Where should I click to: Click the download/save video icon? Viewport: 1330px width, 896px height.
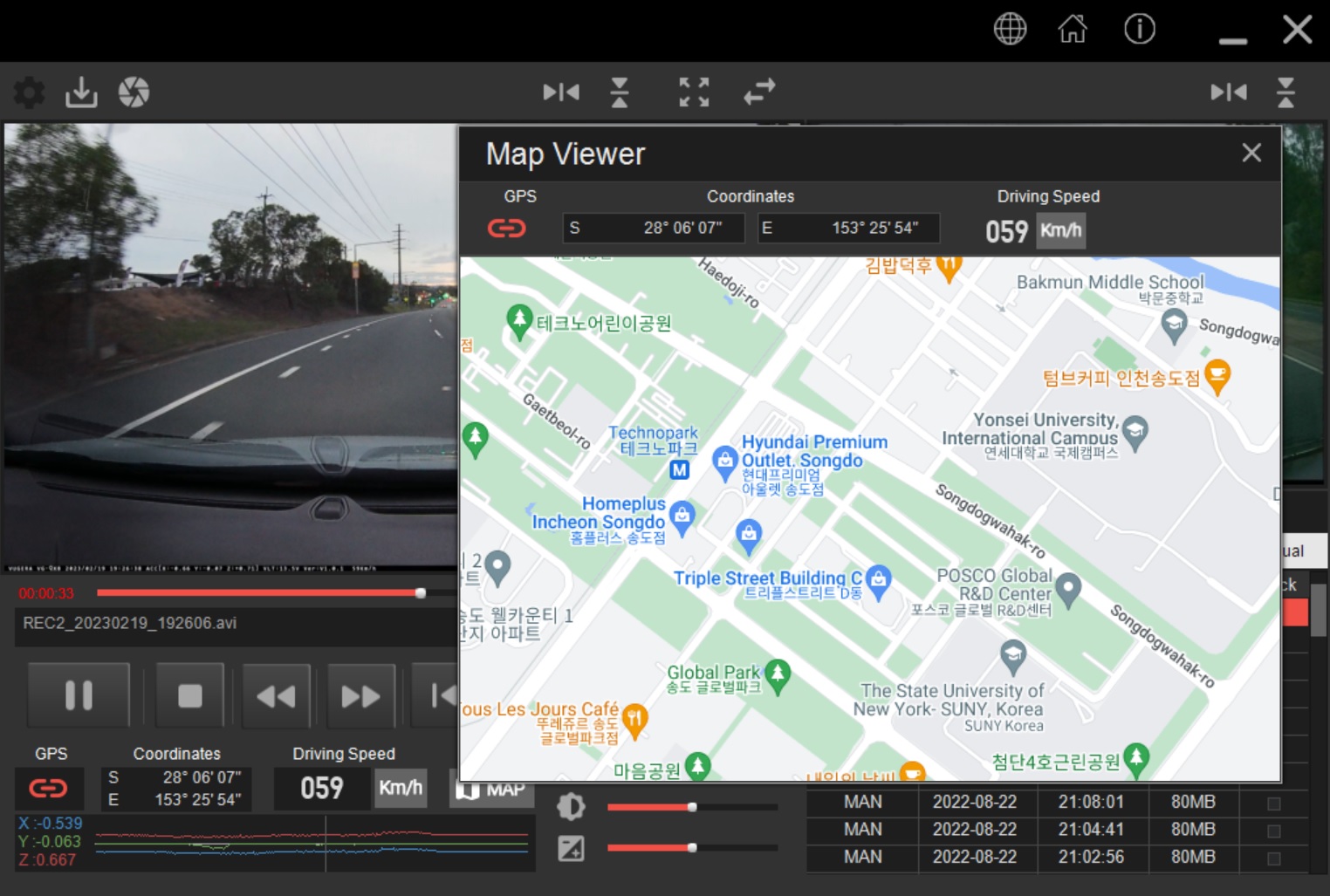click(81, 92)
